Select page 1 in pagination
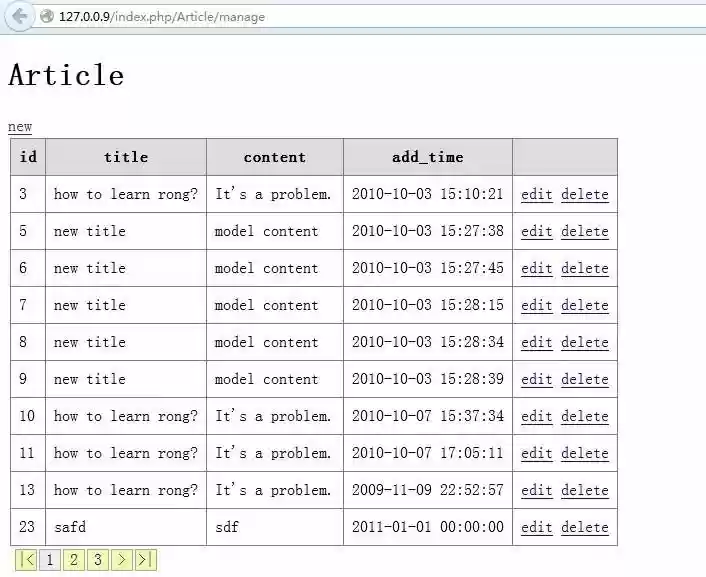Image resolution: width=706 pixels, height=577 pixels. [x=50, y=560]
